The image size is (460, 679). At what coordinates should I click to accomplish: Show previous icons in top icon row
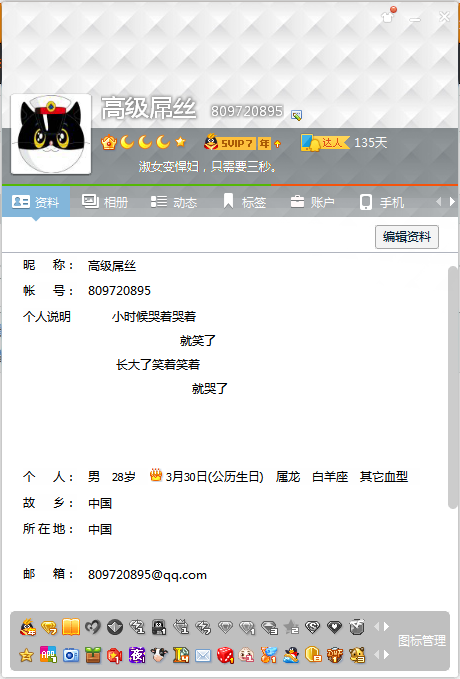(x=376, y=627)
